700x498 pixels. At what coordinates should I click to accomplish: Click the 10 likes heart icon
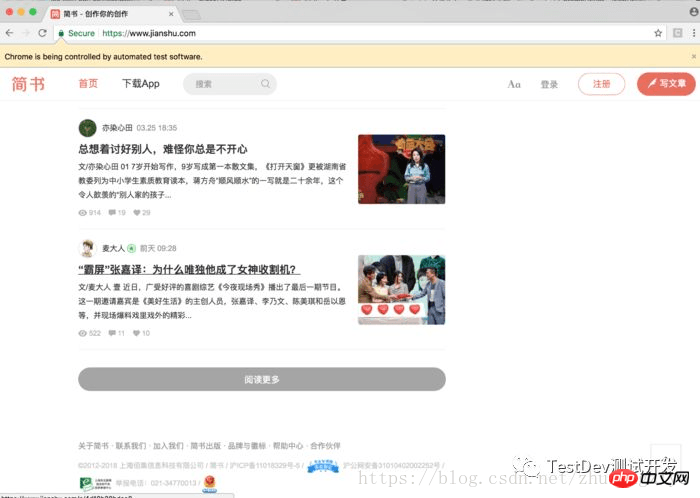[x=137, y=333]
